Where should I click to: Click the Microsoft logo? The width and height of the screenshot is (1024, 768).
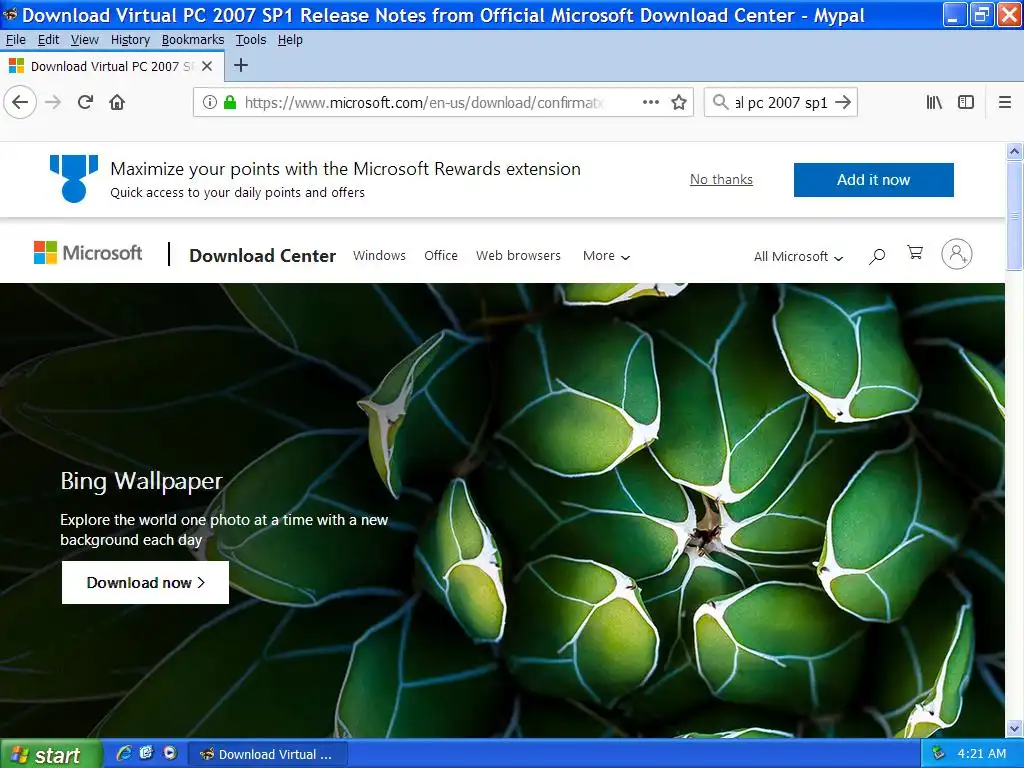pos(88,253)
